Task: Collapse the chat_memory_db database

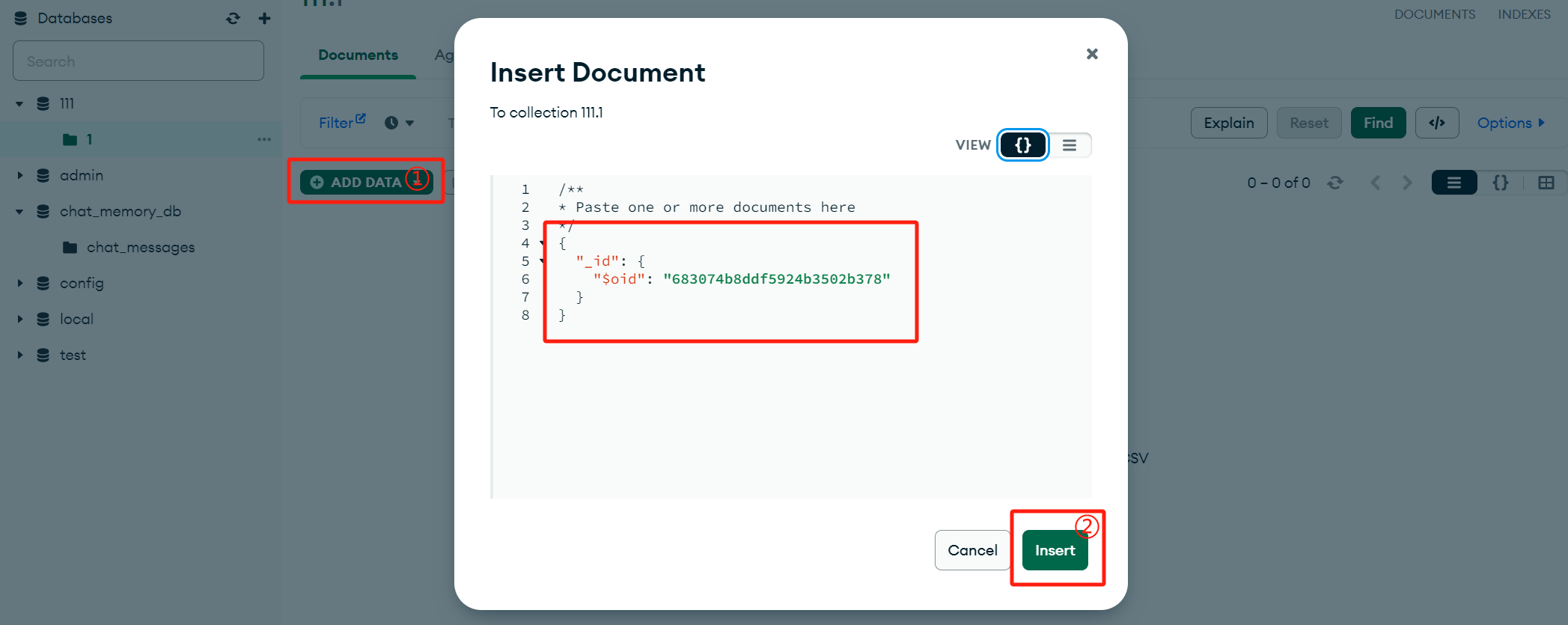Action: point(19,211)
